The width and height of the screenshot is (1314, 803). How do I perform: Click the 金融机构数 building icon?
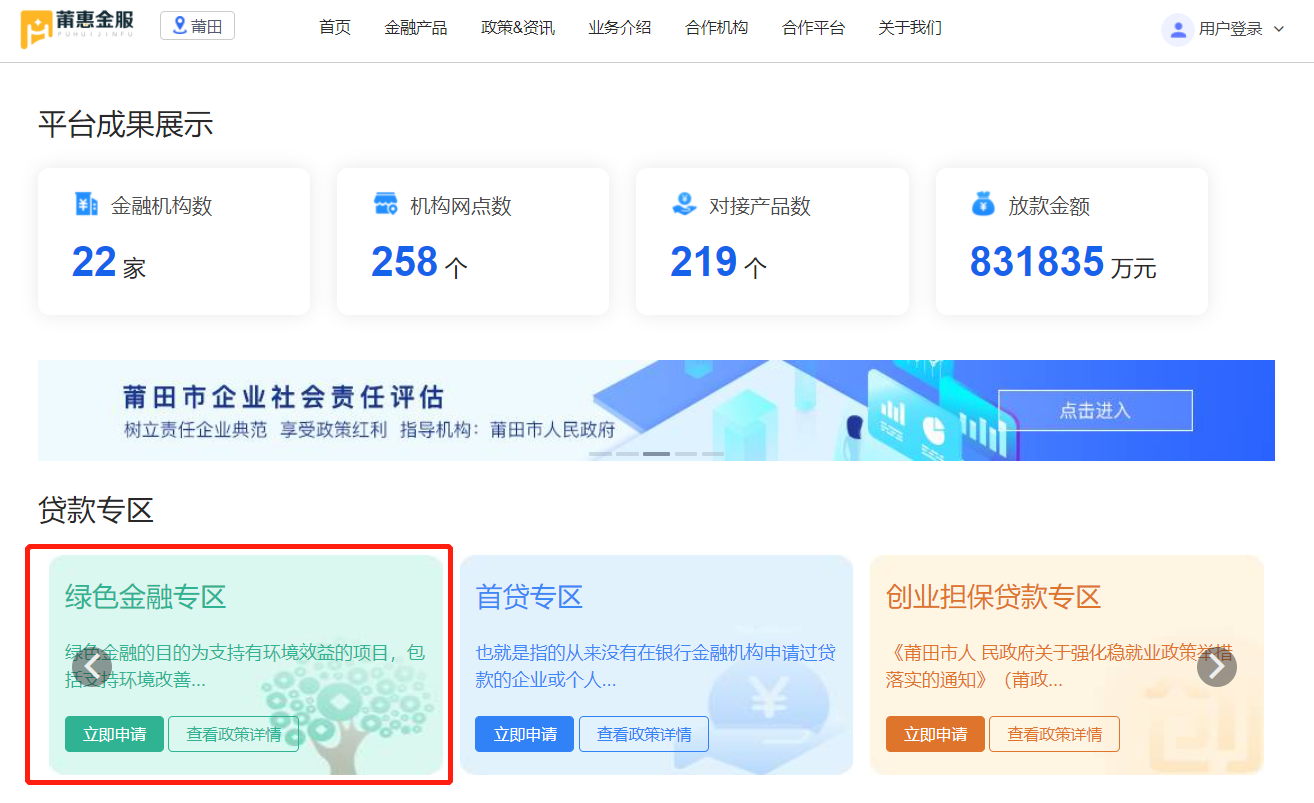click(x=86, y=204)
